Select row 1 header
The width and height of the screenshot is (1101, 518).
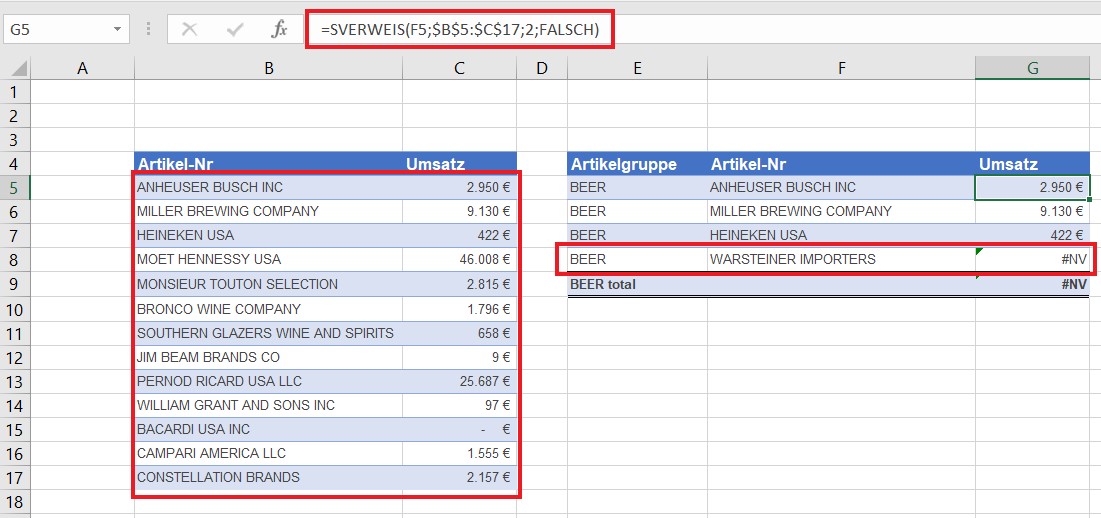tap(15, 92)
